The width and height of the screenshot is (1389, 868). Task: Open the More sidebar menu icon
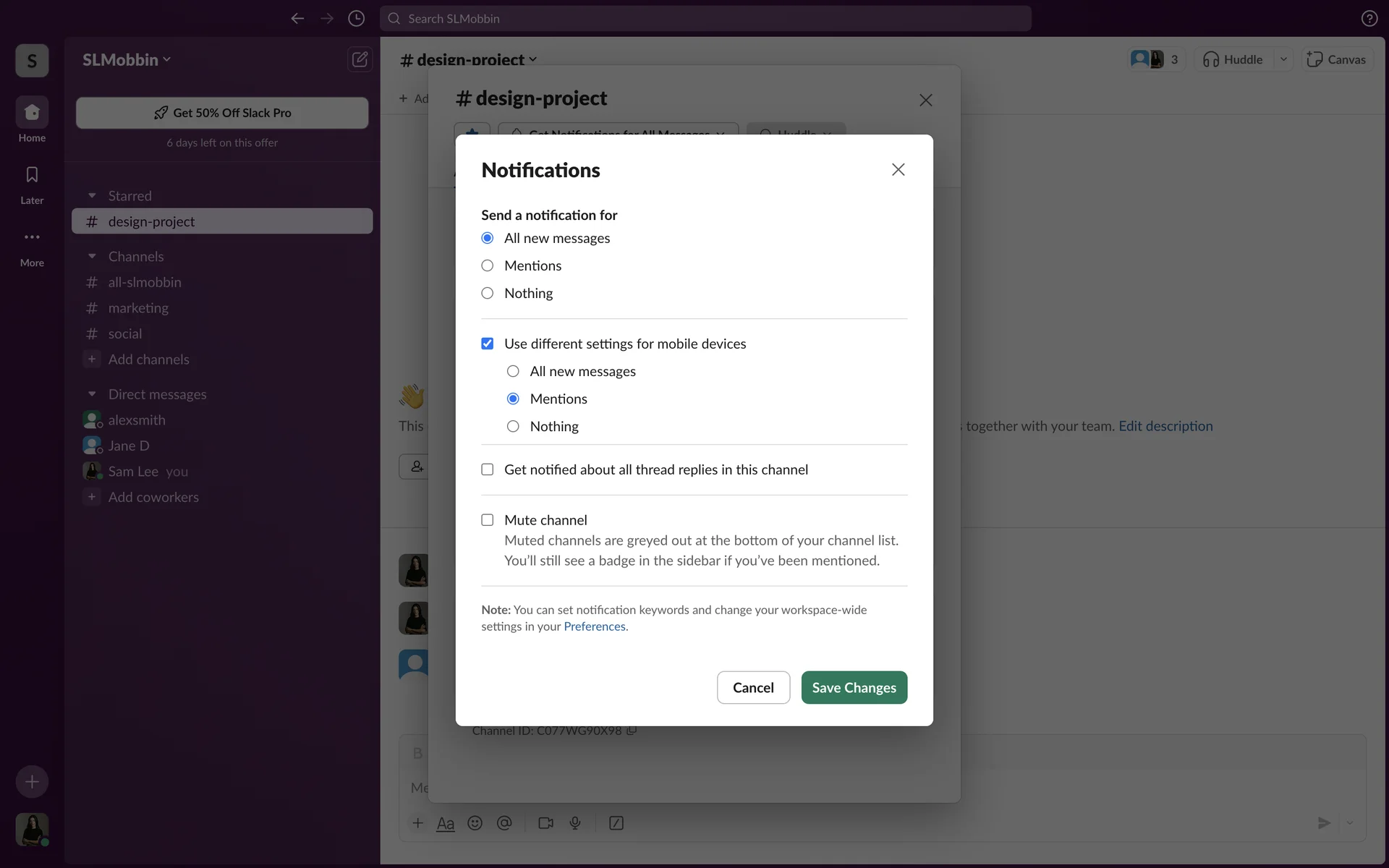(32, 237)
